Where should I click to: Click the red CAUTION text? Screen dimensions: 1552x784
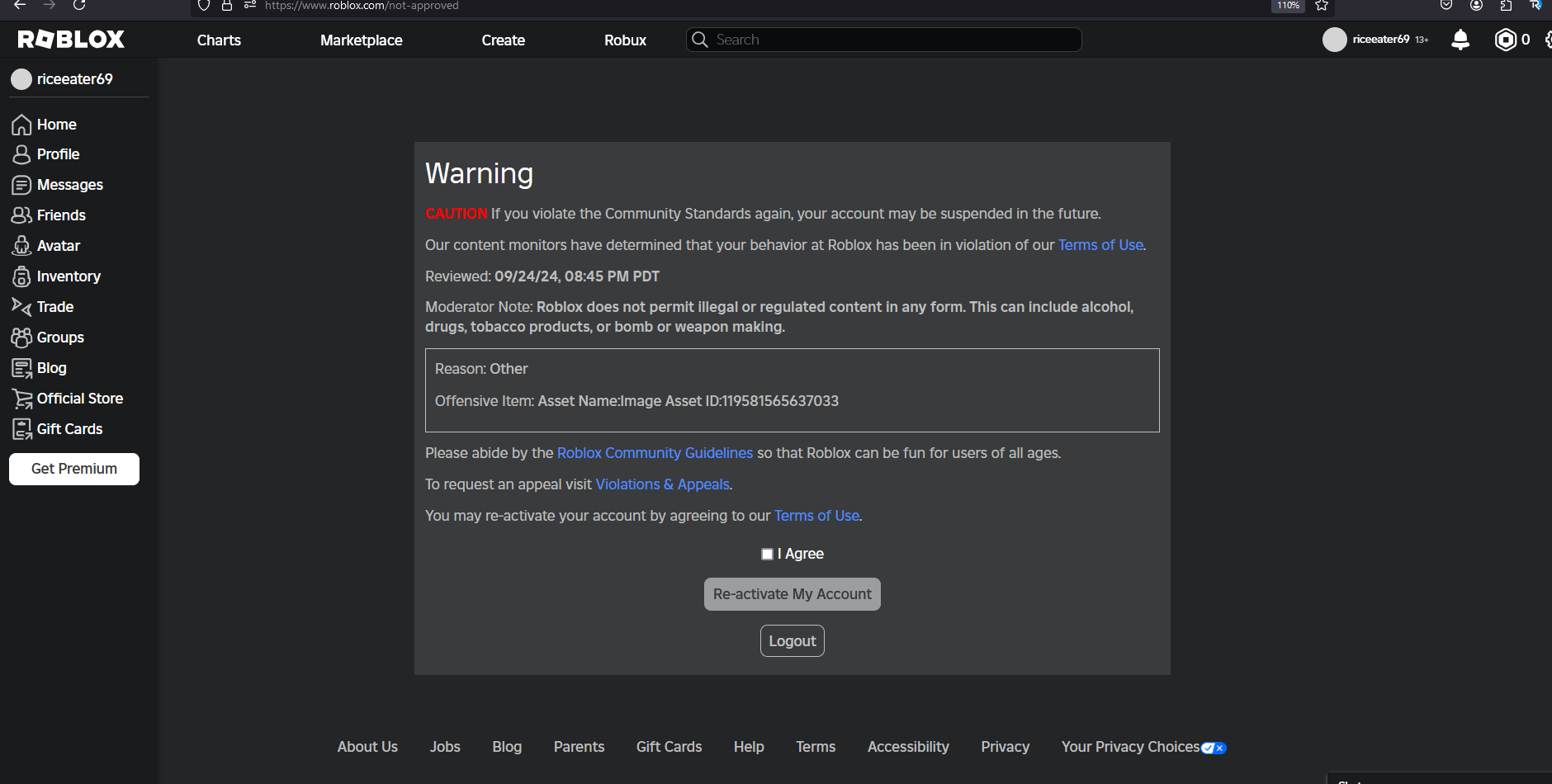[456, 214]
